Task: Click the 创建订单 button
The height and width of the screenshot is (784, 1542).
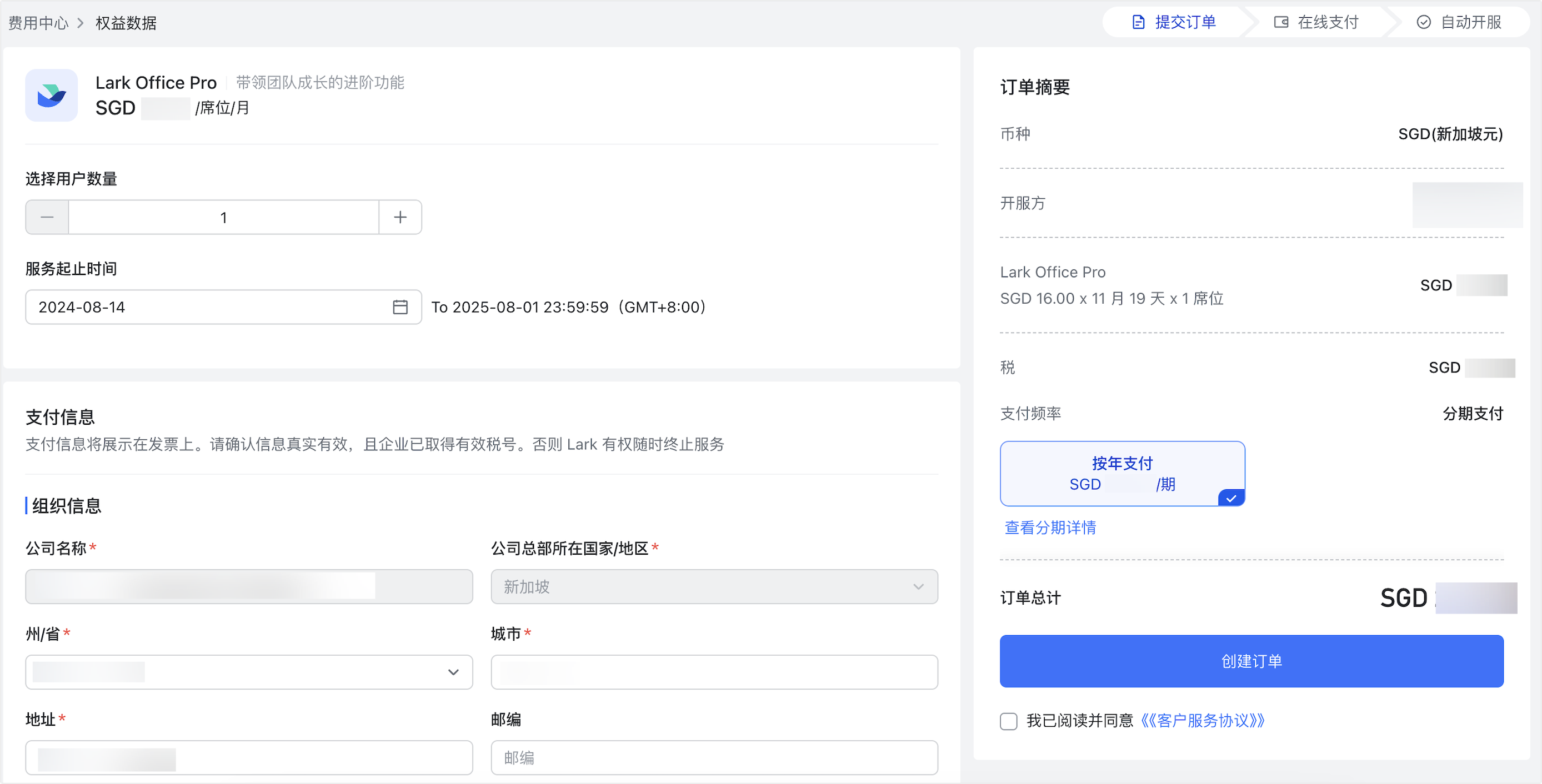Action: (x=1251, y=661)
